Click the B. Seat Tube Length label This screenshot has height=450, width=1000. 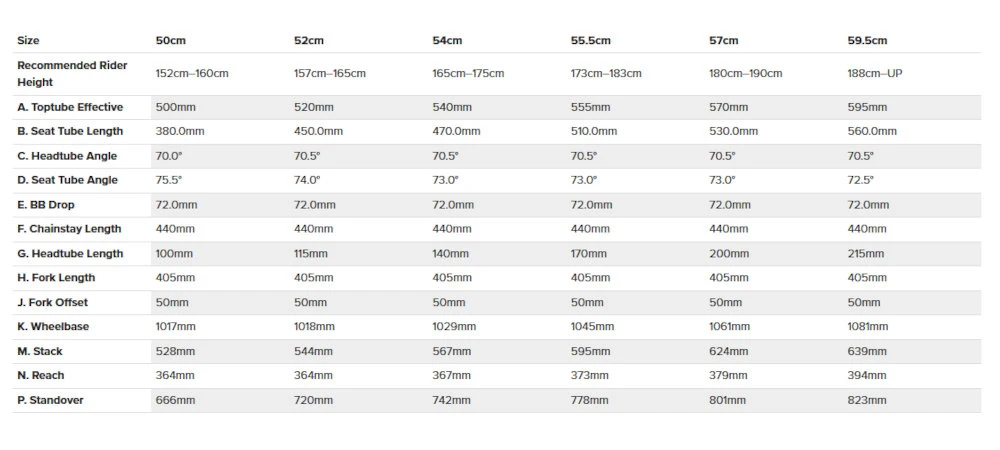click(70, 131)
